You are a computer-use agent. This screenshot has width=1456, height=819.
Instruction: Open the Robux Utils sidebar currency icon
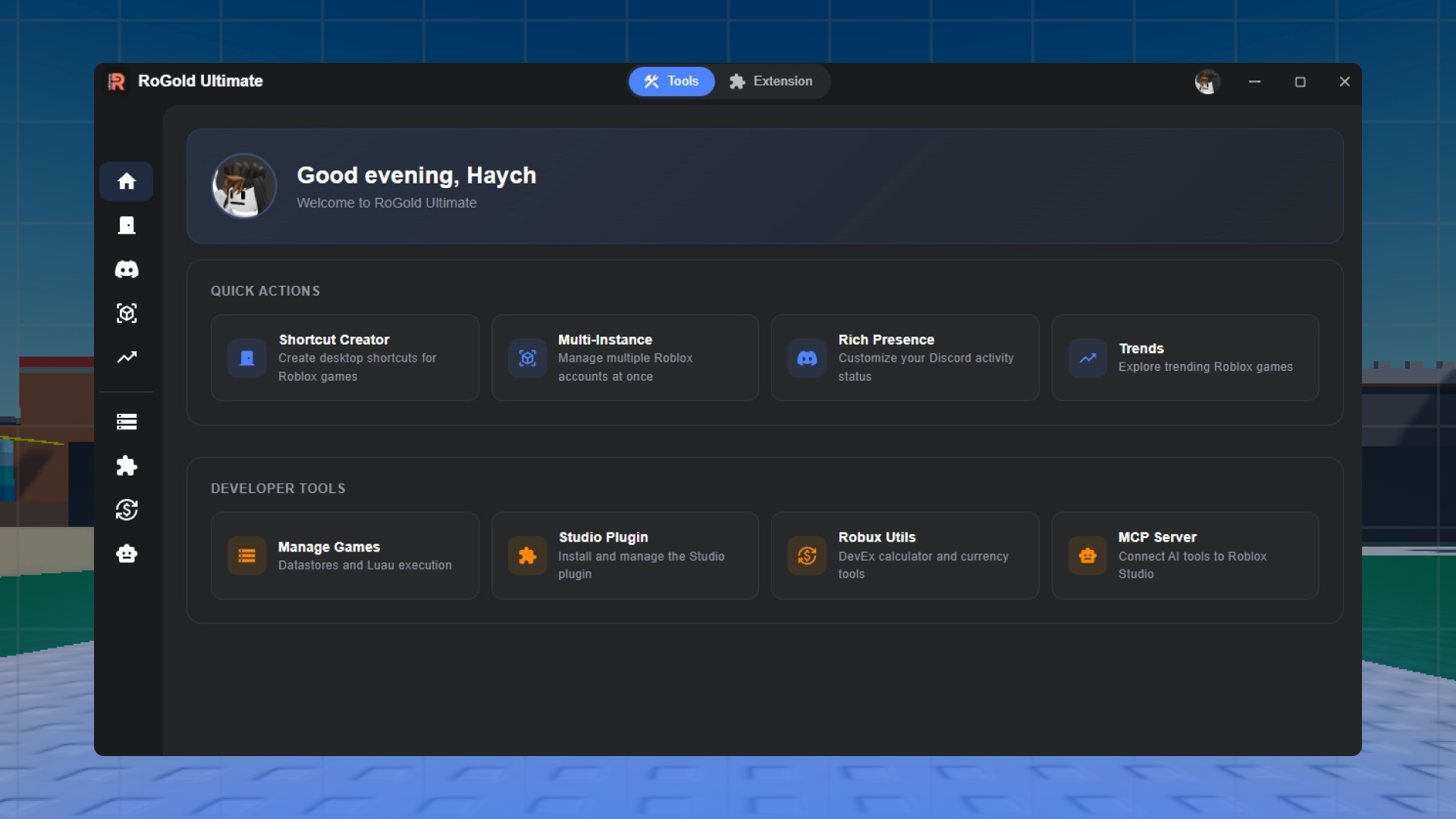click(127, 510)
